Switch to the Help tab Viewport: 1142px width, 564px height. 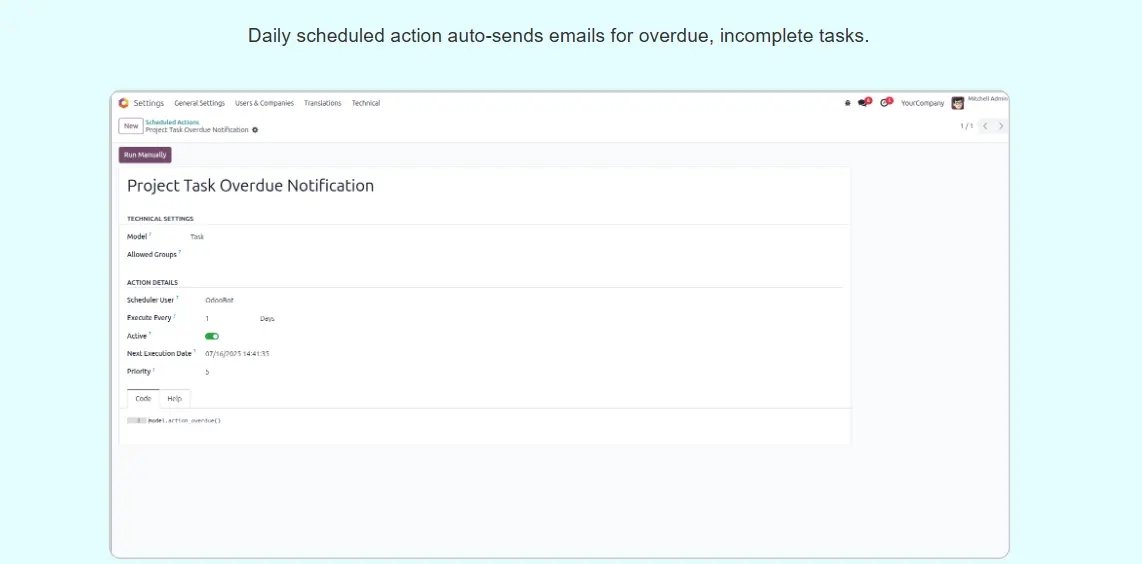pyautogui.click(x=175, y=398)
